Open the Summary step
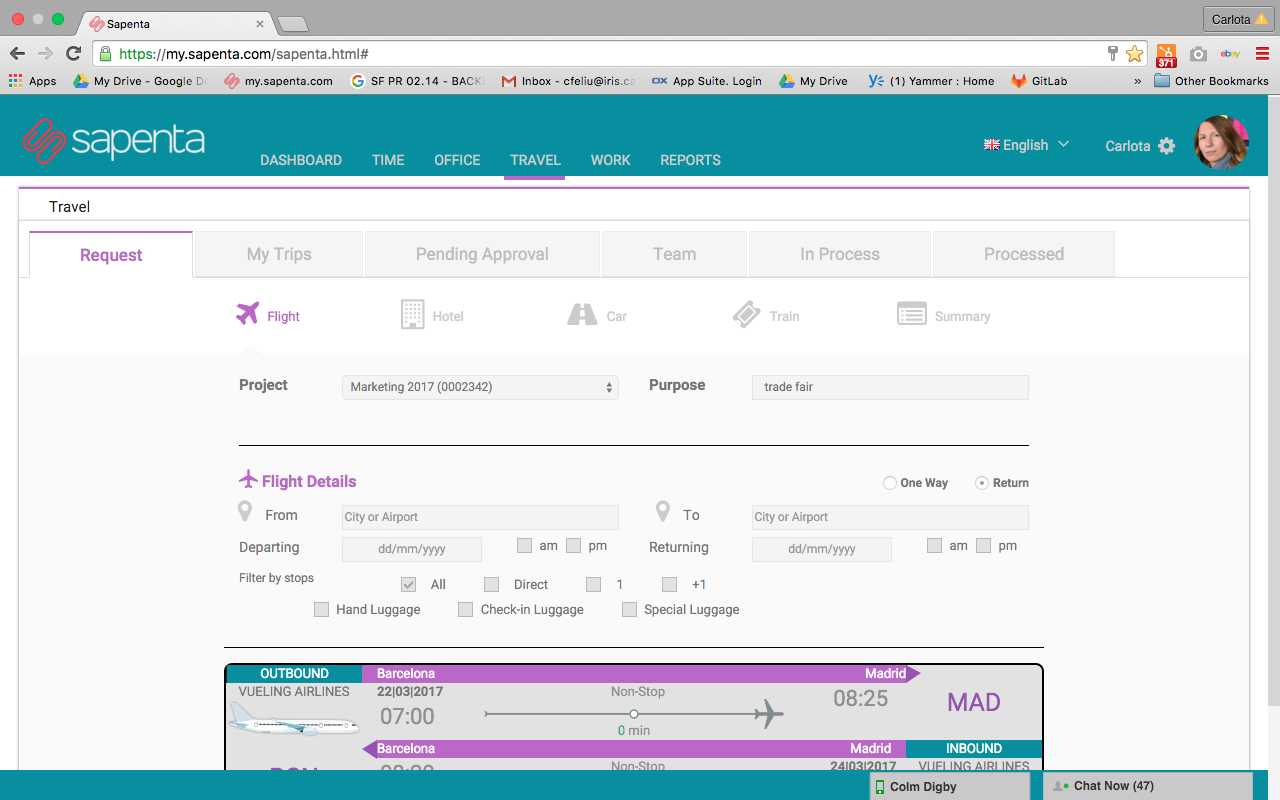The image size is (1280, 800). 944,315
